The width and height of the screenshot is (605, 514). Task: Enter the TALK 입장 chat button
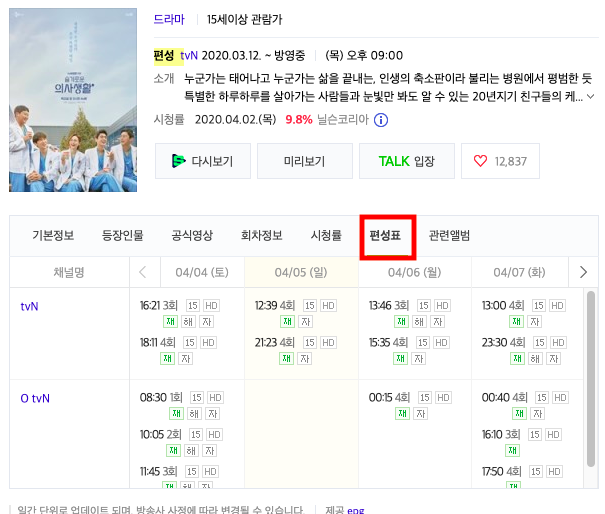(407, 161)
